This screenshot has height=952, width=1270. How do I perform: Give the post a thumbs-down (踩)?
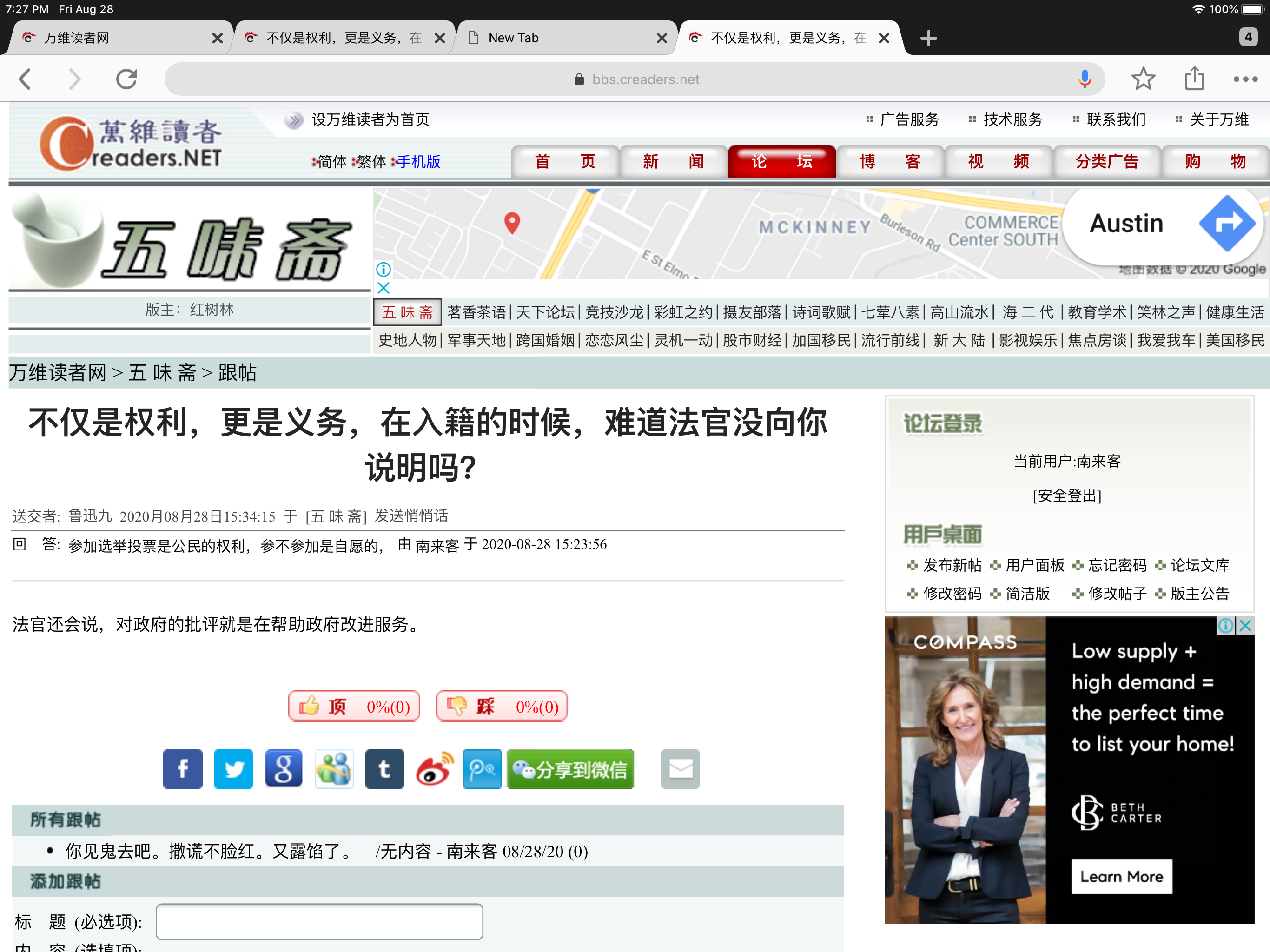(x=502, y=706)
